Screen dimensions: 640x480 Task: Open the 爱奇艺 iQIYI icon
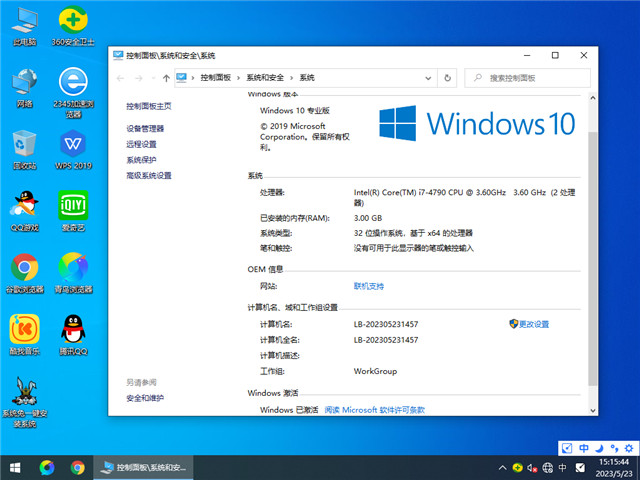[x=73, y=211]
